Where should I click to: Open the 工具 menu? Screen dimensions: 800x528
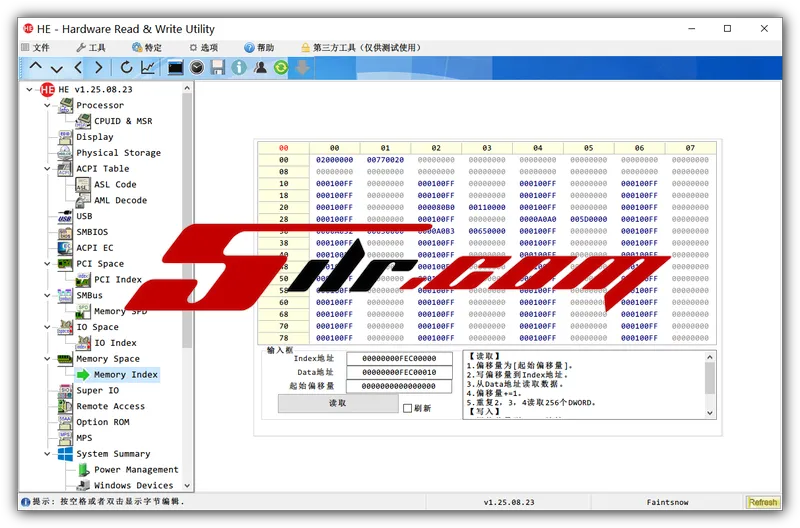[x=91, y=47]
